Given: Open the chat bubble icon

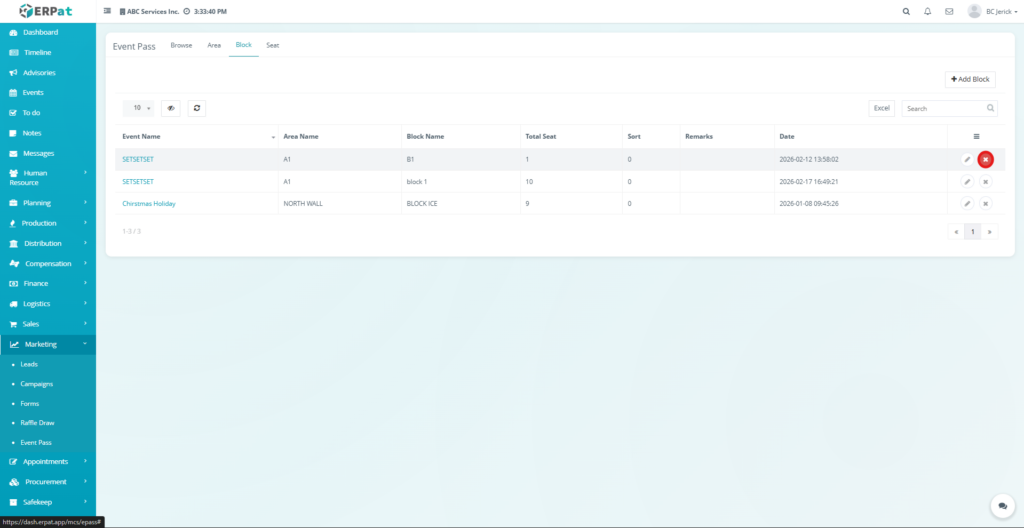Looking at the screenshot, I should point(999,506).
